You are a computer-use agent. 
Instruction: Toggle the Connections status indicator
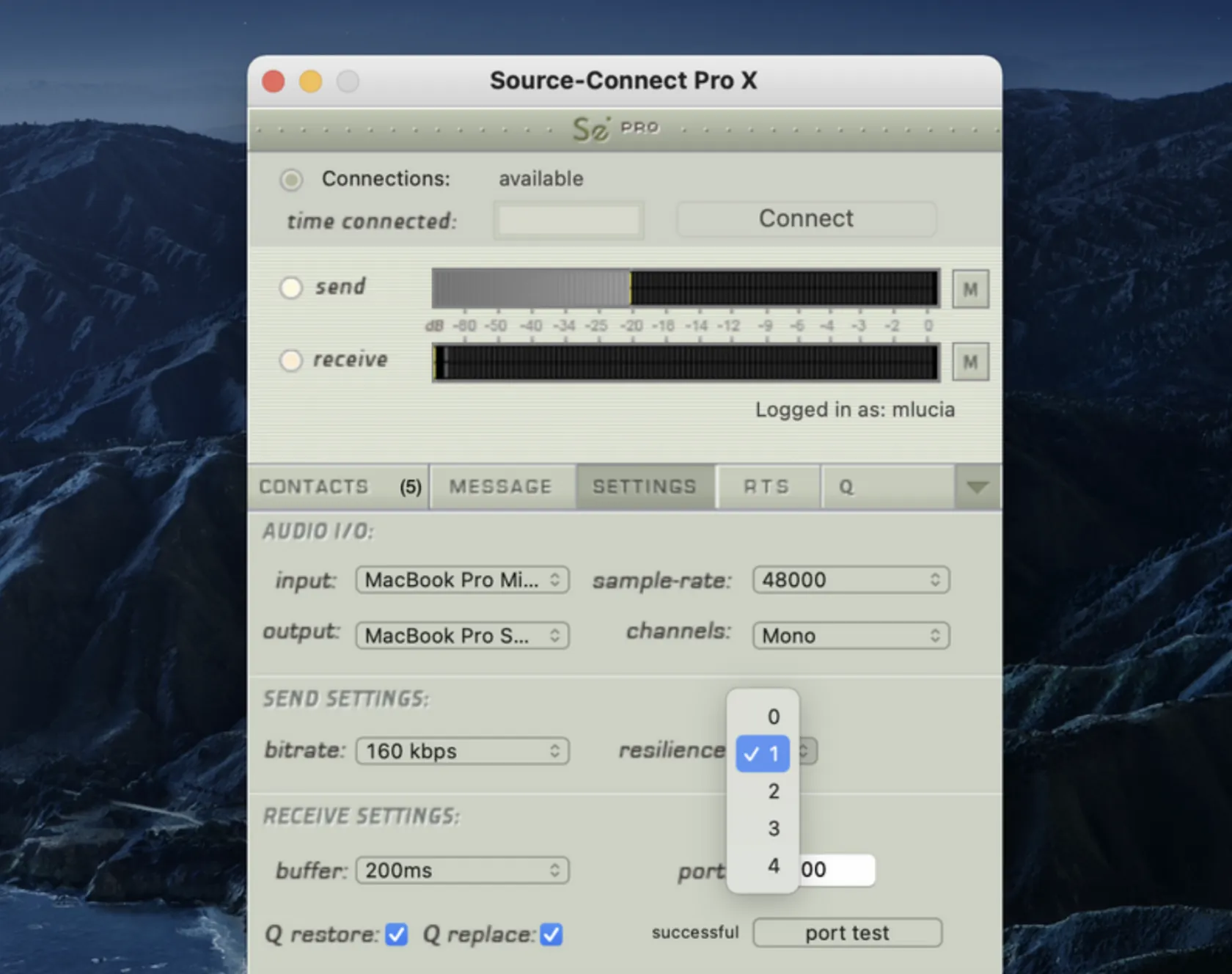(291, 179)
